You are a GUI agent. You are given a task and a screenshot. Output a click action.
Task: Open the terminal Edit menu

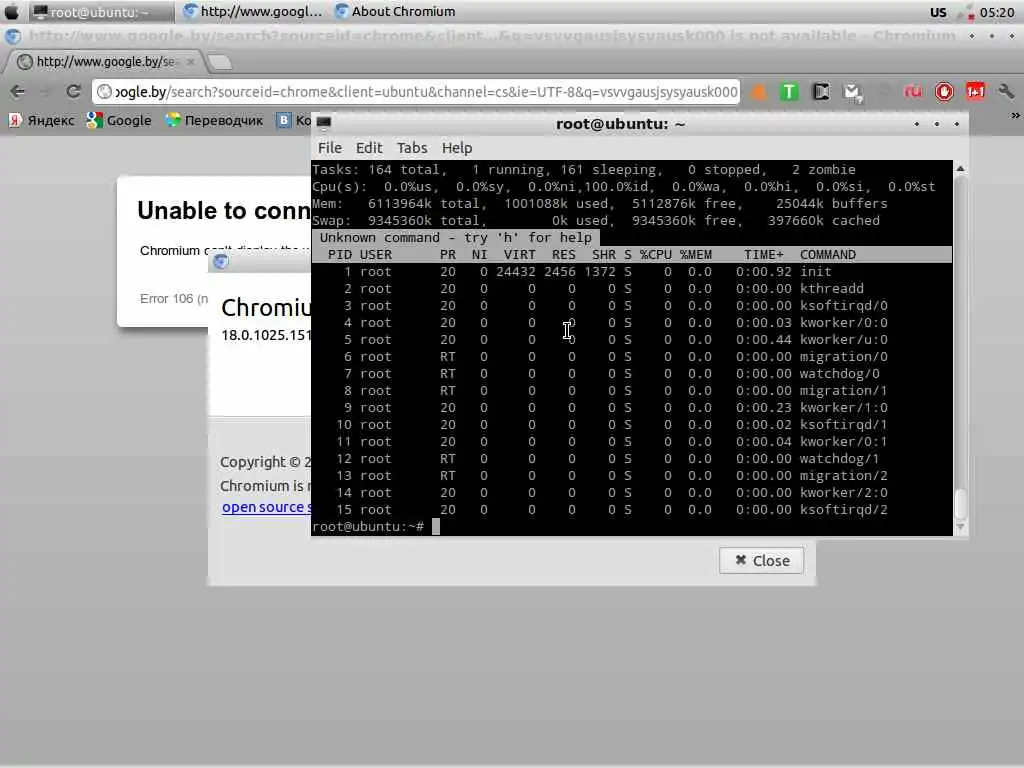tap(369, 148)
